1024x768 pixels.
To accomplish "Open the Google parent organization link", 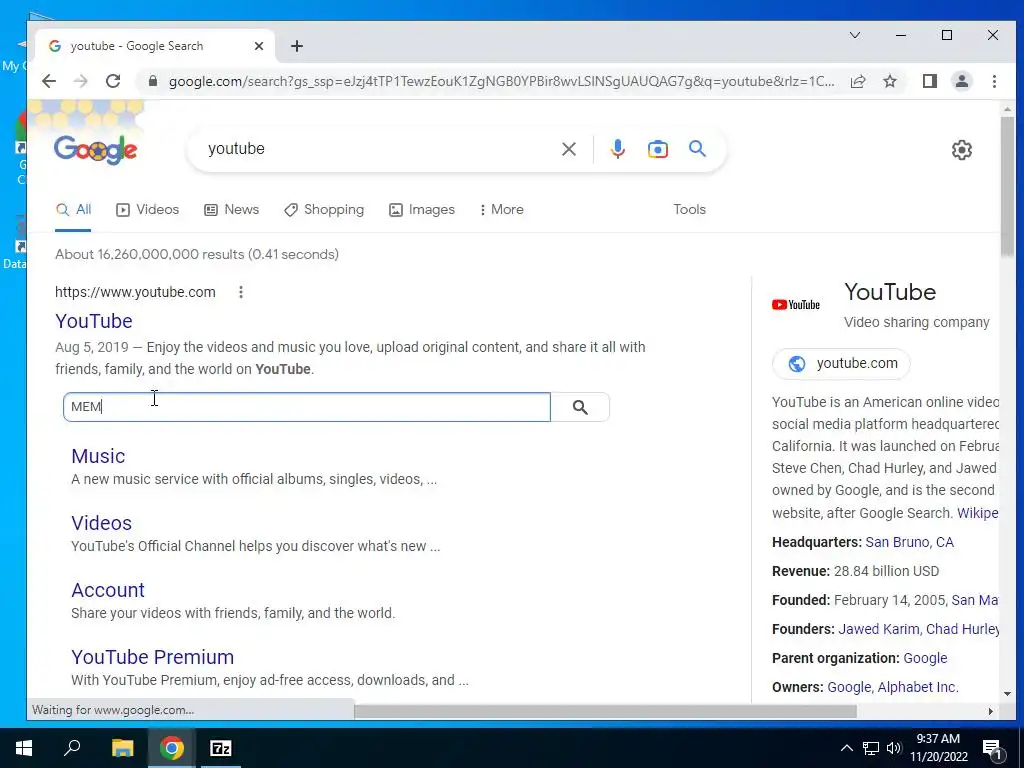I will point(925,658).
